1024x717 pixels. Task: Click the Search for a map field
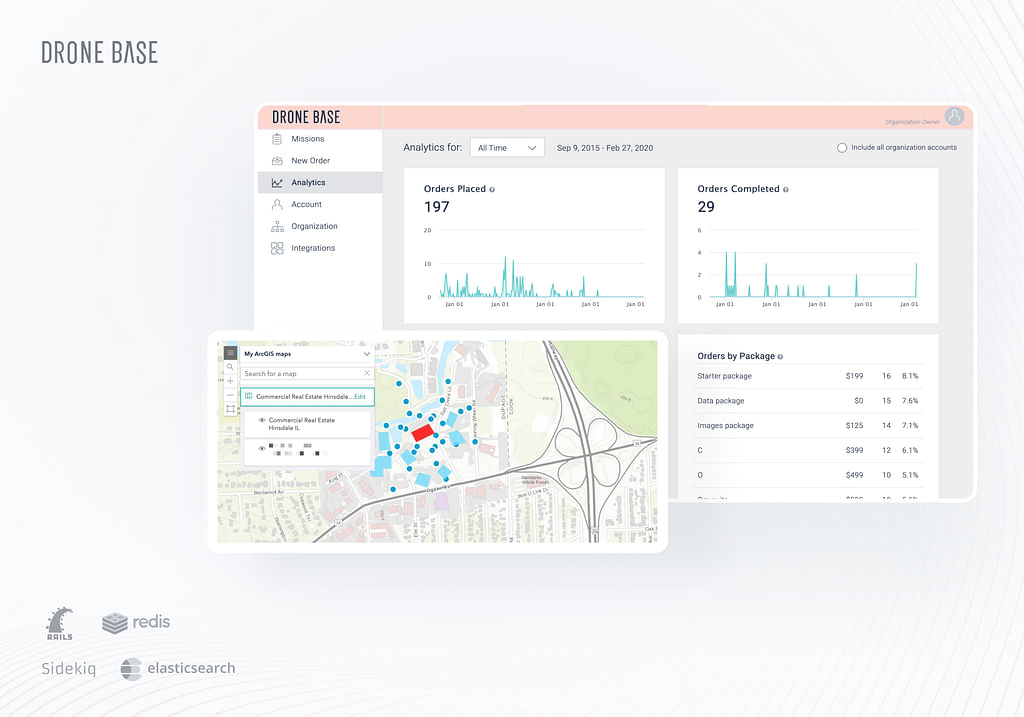300,374
